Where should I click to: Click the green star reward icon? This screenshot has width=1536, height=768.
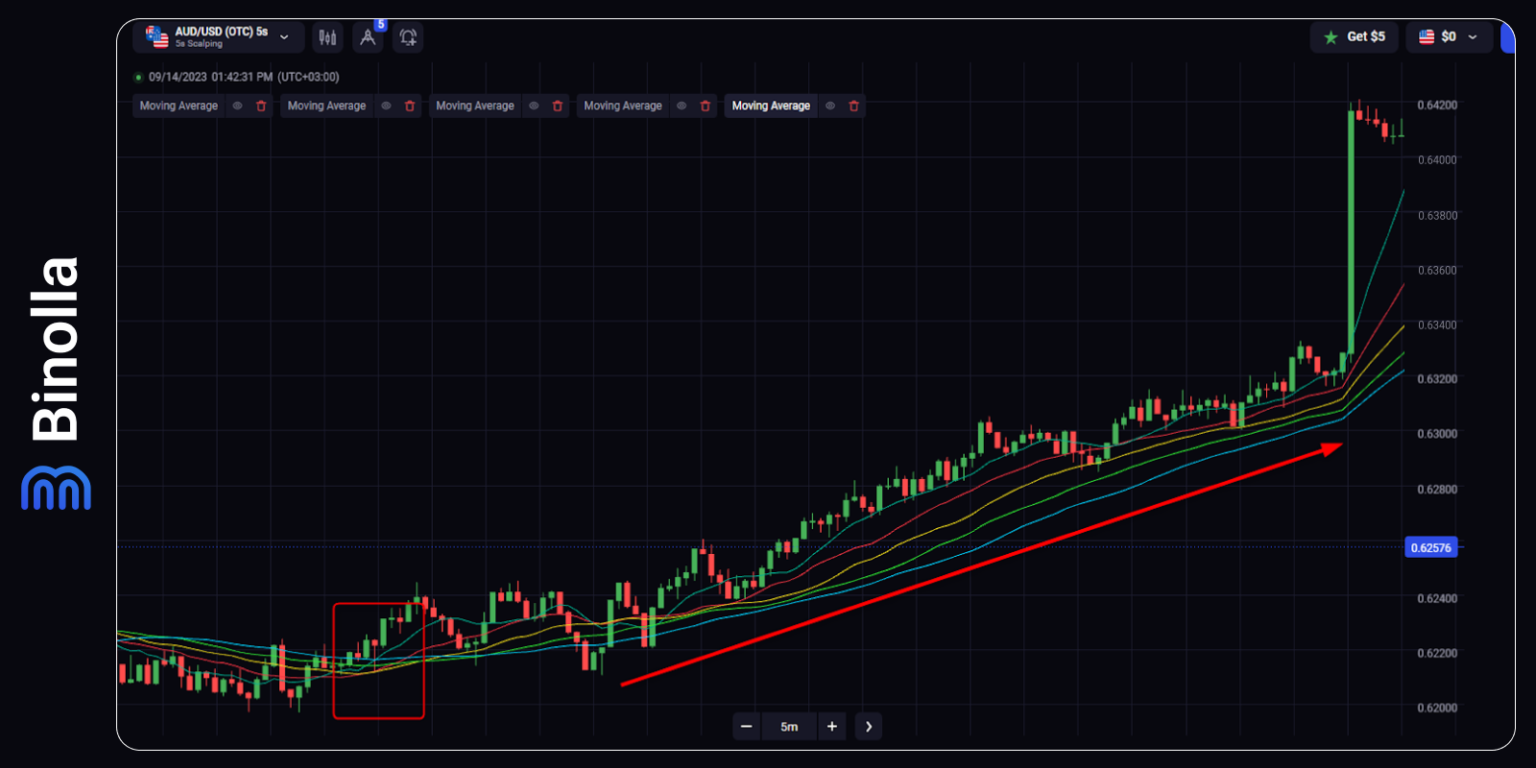1330,36
